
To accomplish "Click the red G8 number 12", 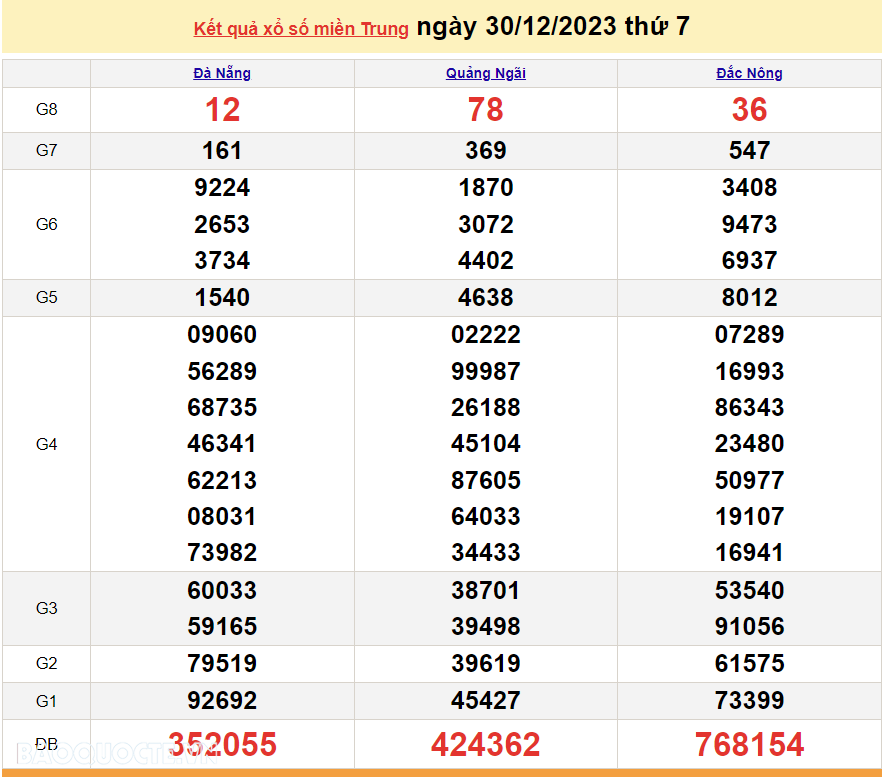I will pyautogui.click(x=222, y=110).
